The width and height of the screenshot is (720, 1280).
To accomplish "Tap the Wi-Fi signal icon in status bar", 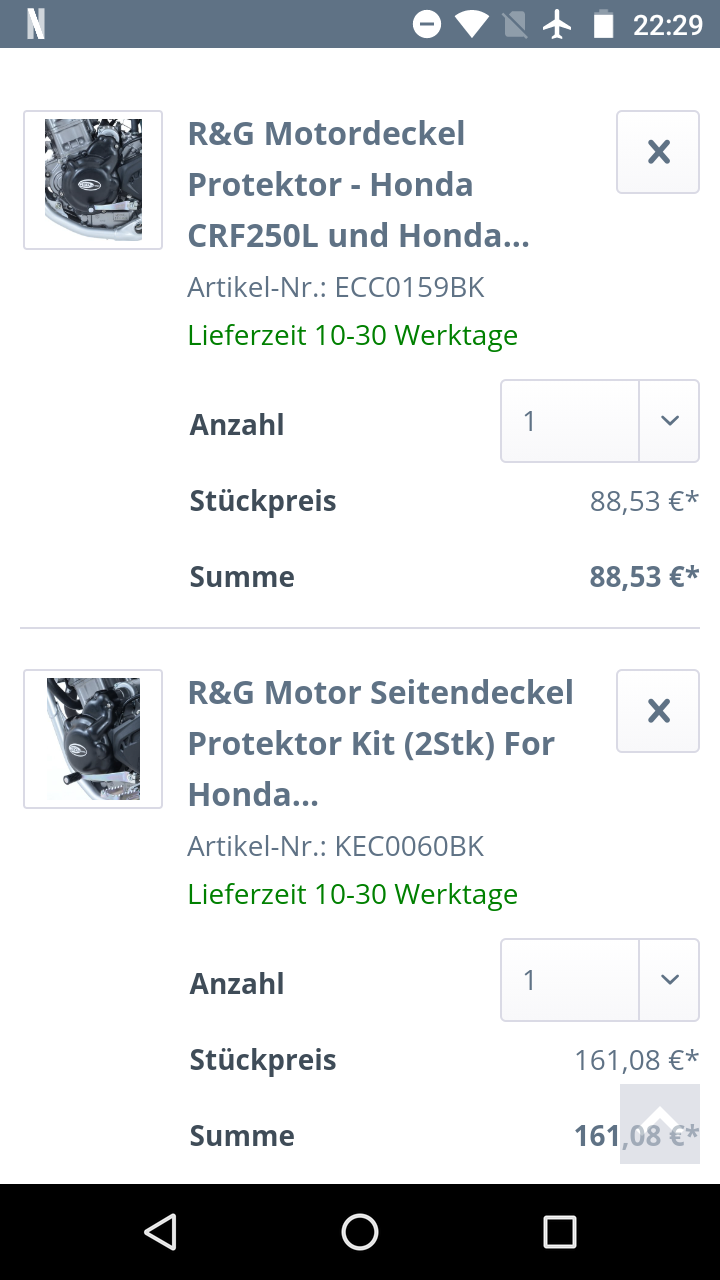I will 470,24.
